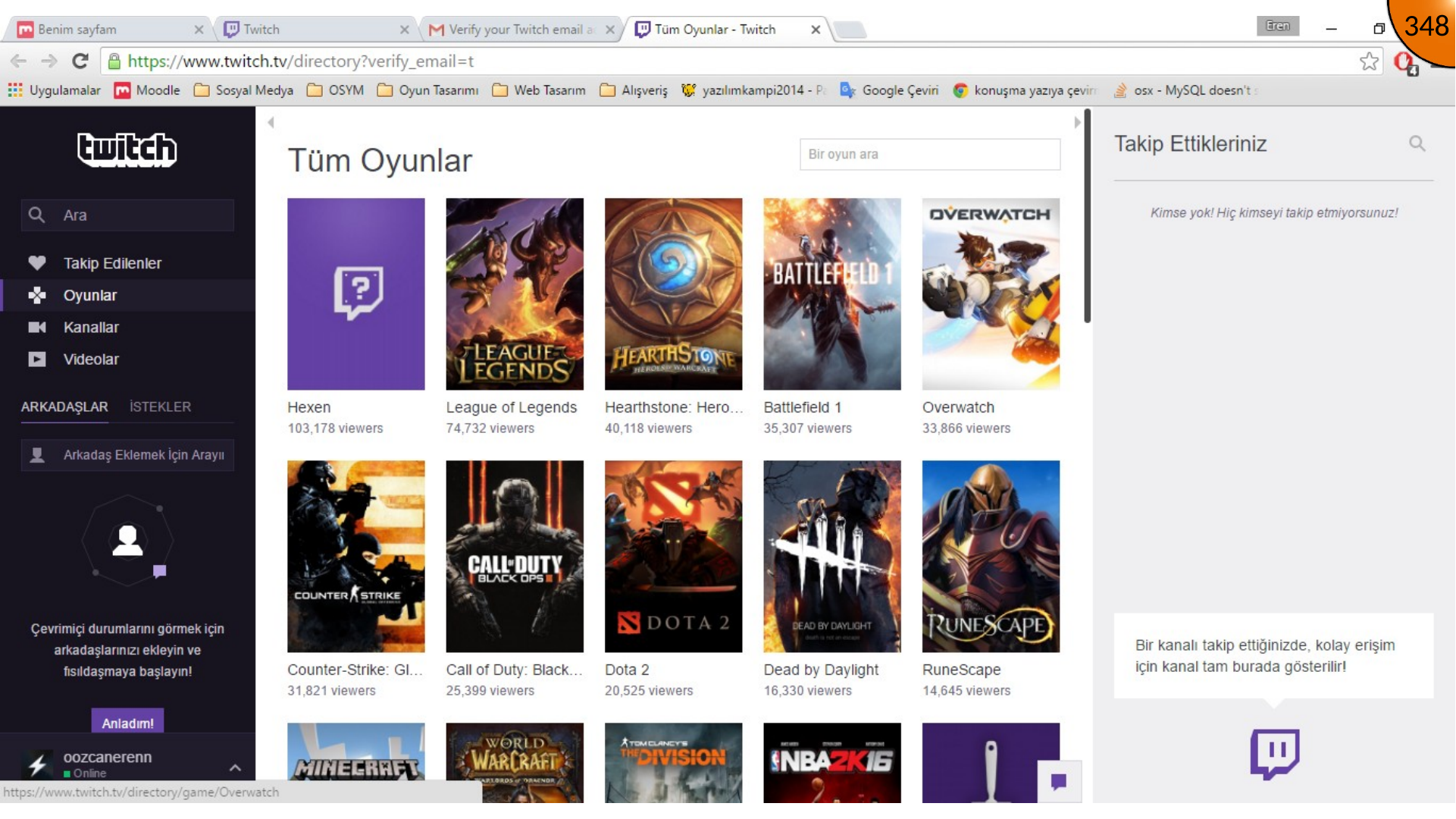Screen dimensions: 1456x819
Task: Open Moodle bookmark
Action: point(147,90)
